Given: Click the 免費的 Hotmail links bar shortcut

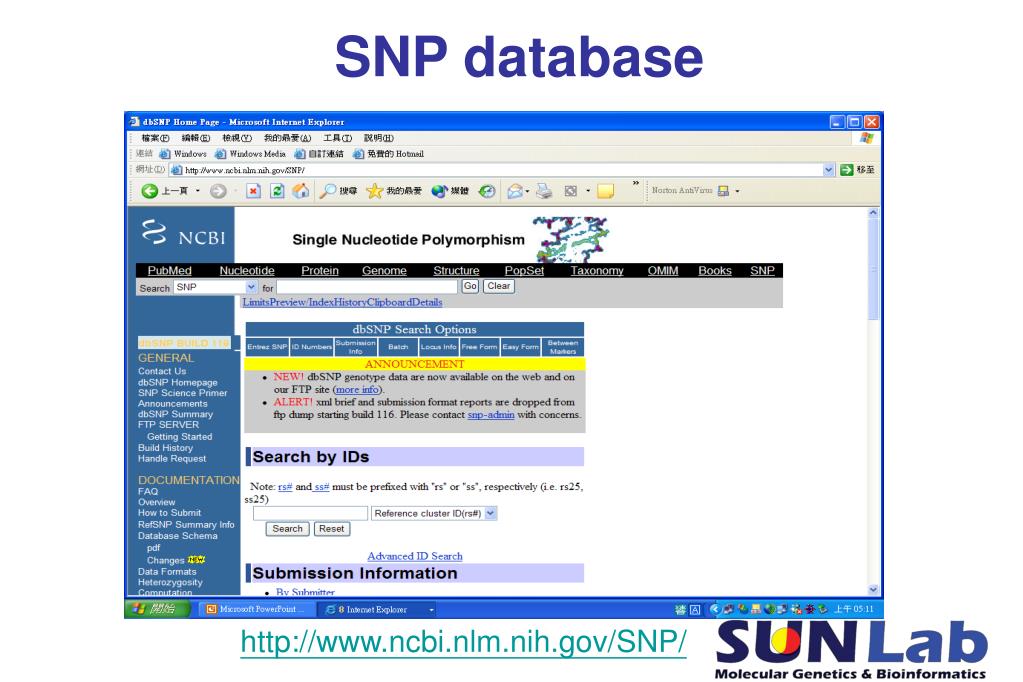Looking at the screenshot, I should 388,154.
